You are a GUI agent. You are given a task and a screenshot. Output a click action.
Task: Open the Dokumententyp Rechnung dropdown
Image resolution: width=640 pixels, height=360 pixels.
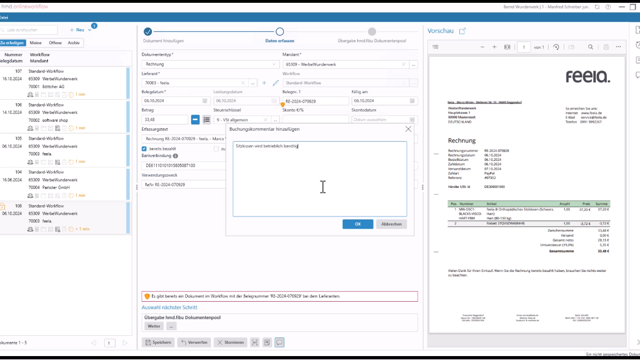coord(210,64)
